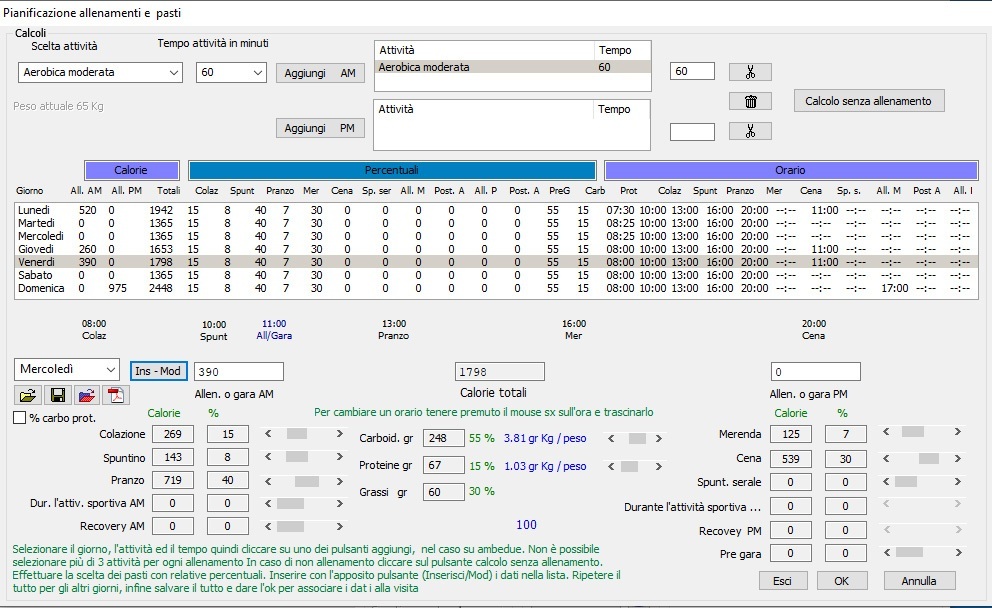Select the Sabato row in the weekly list
Screen dimensions: 992x608
click(496, 275)
